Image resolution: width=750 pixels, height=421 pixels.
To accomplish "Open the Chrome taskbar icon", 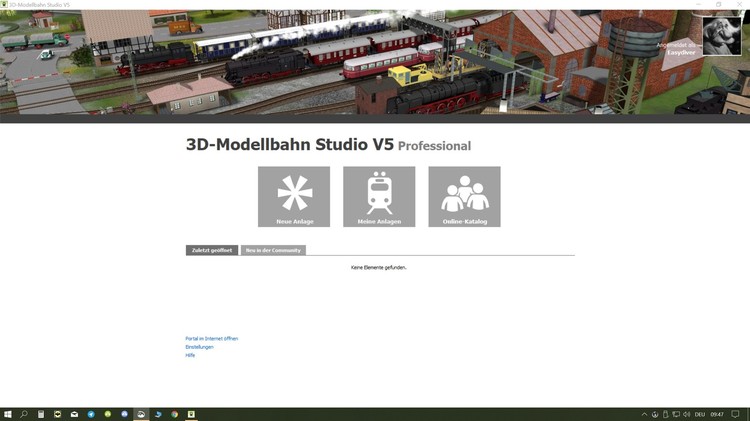I will [175, 414].
